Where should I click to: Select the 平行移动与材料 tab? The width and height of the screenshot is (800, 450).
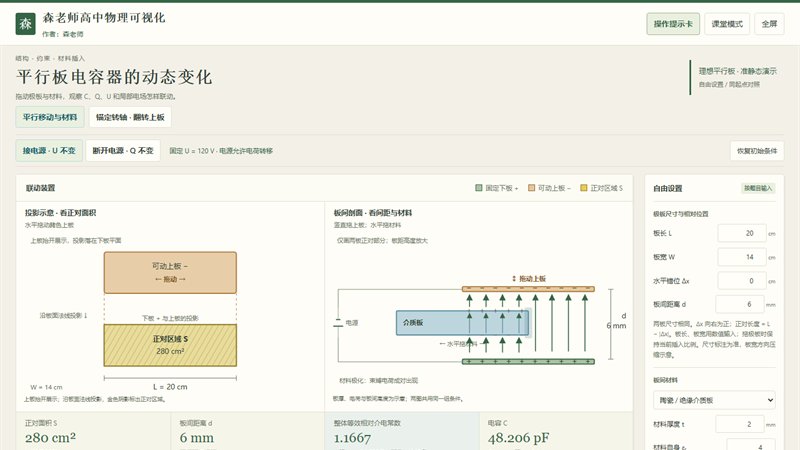pyautogui.click(x=50, y=117)
